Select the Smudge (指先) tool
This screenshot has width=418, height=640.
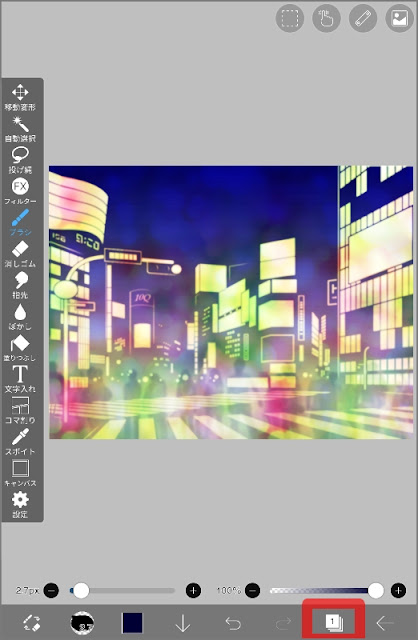(x=20, y=285)
